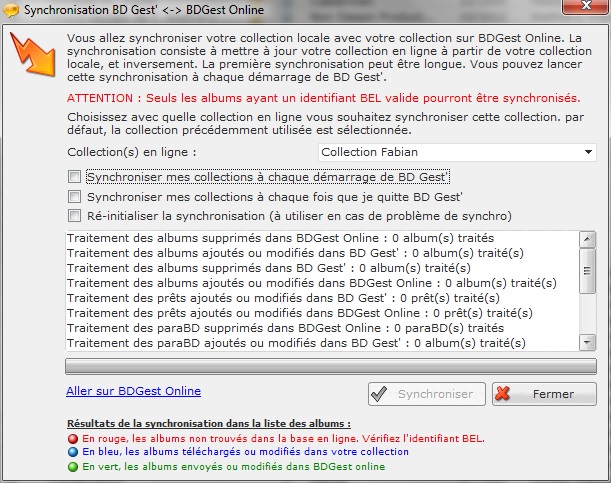Click the 'En bleu, les albums téléchargés' text
The width and height of the screenshot is (611, 483).
tap(245, 452)
